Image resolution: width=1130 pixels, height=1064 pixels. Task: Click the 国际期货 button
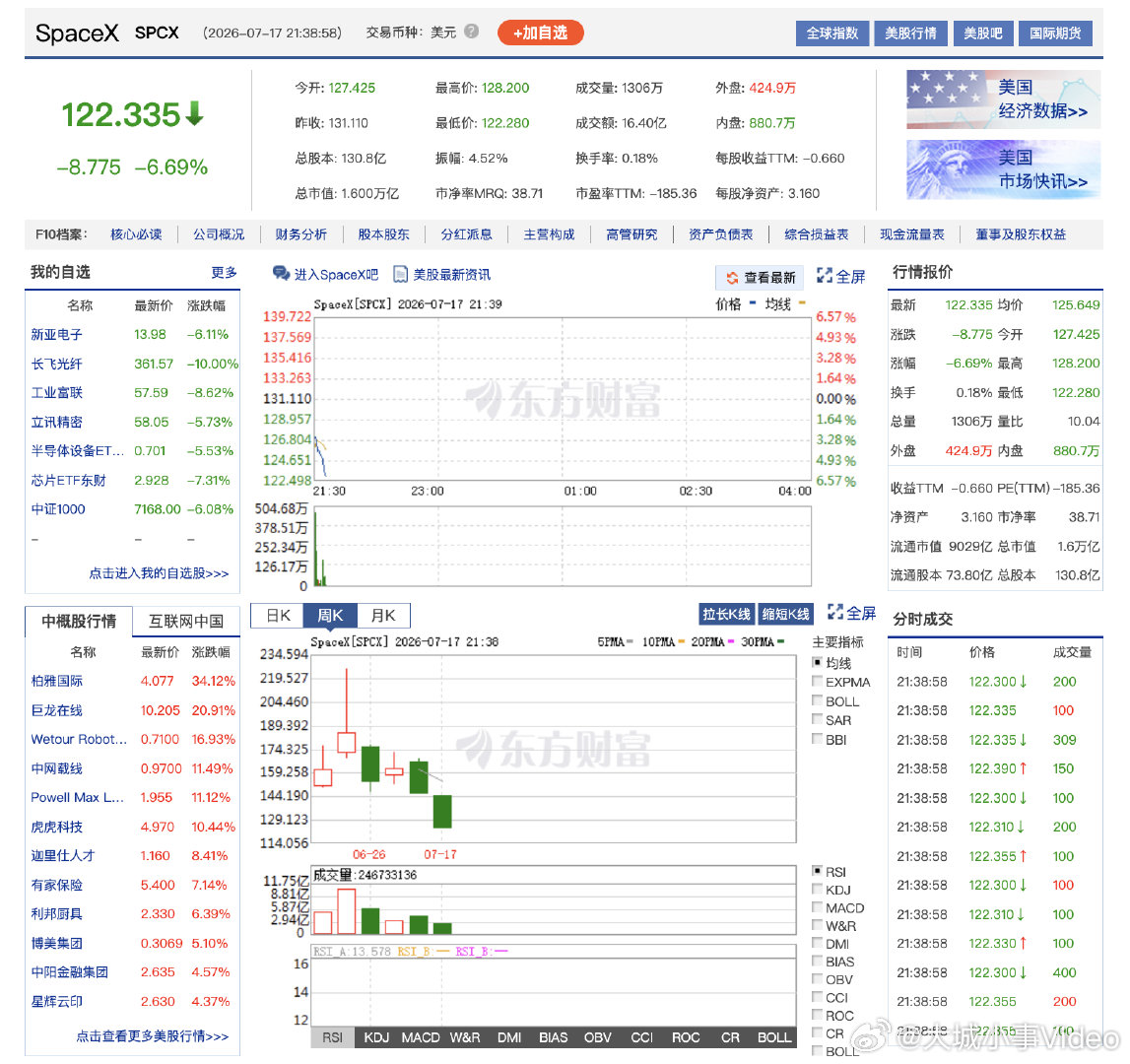pos(1055,33)
